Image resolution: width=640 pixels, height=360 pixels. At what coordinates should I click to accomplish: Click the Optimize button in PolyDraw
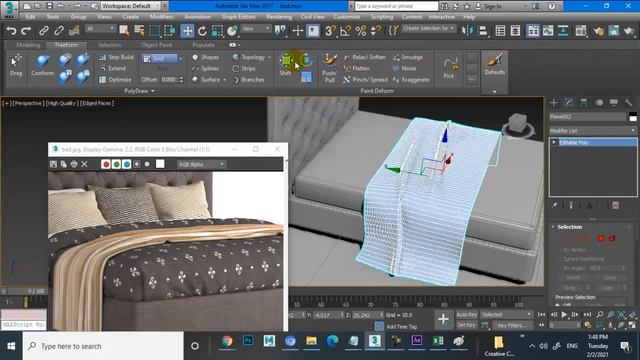[x=116, y=80]
